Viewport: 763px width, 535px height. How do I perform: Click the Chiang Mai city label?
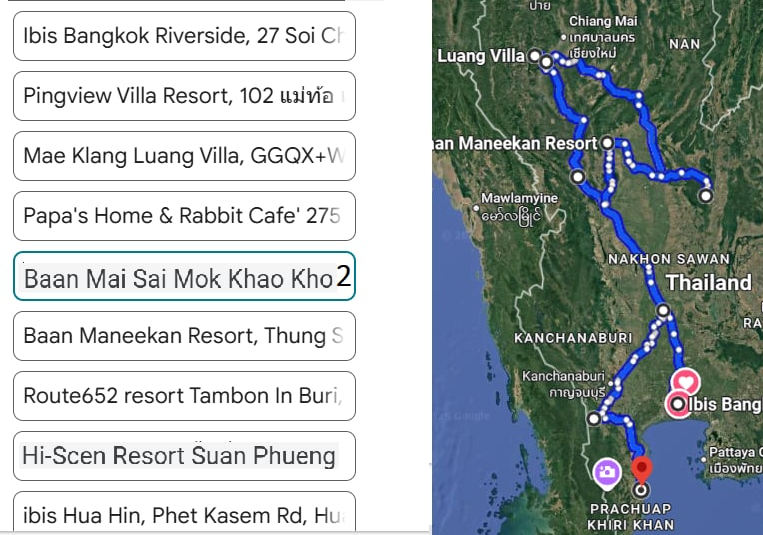pos(602,21)
